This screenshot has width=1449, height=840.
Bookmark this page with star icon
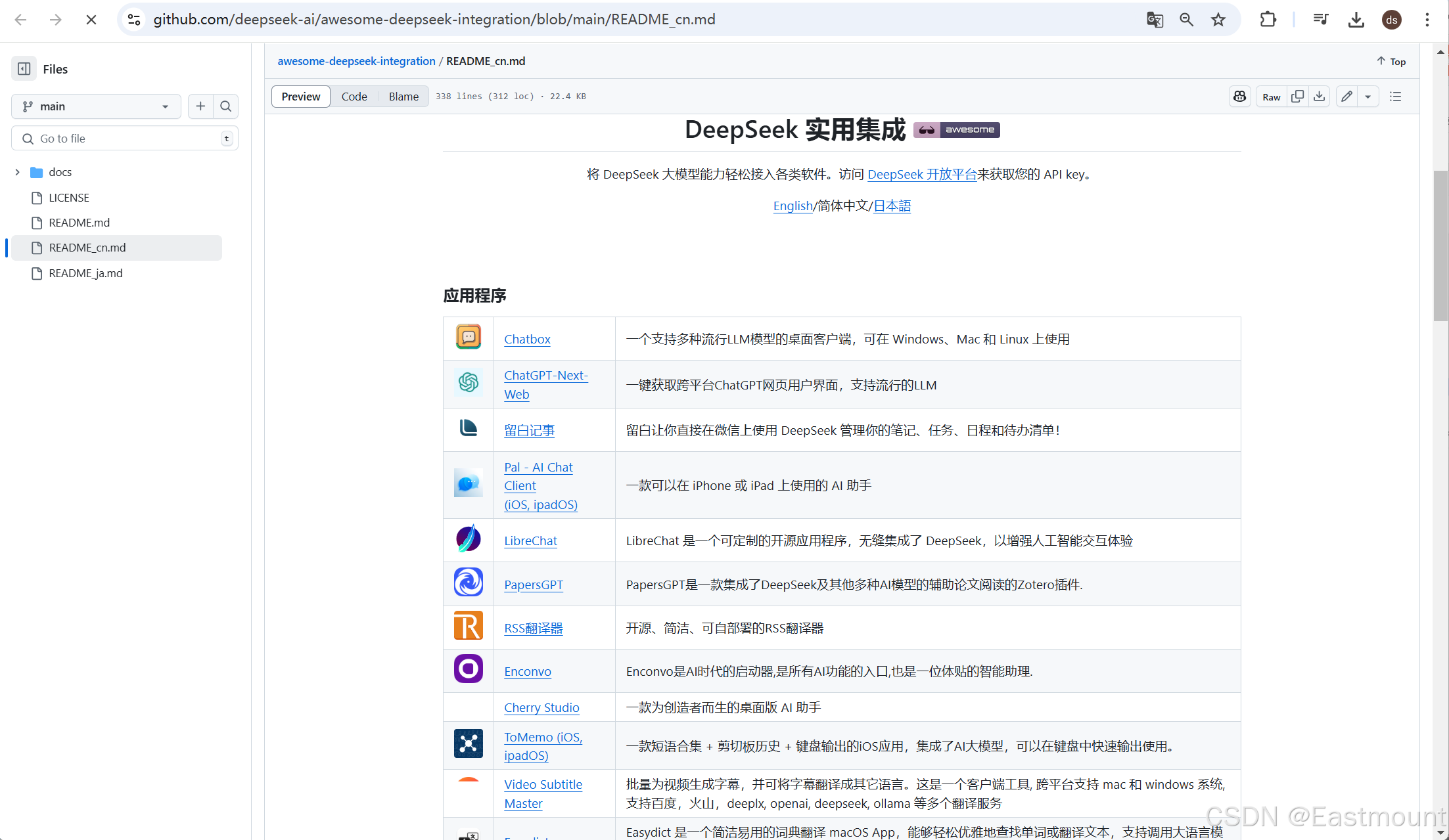click(1218, 20)
